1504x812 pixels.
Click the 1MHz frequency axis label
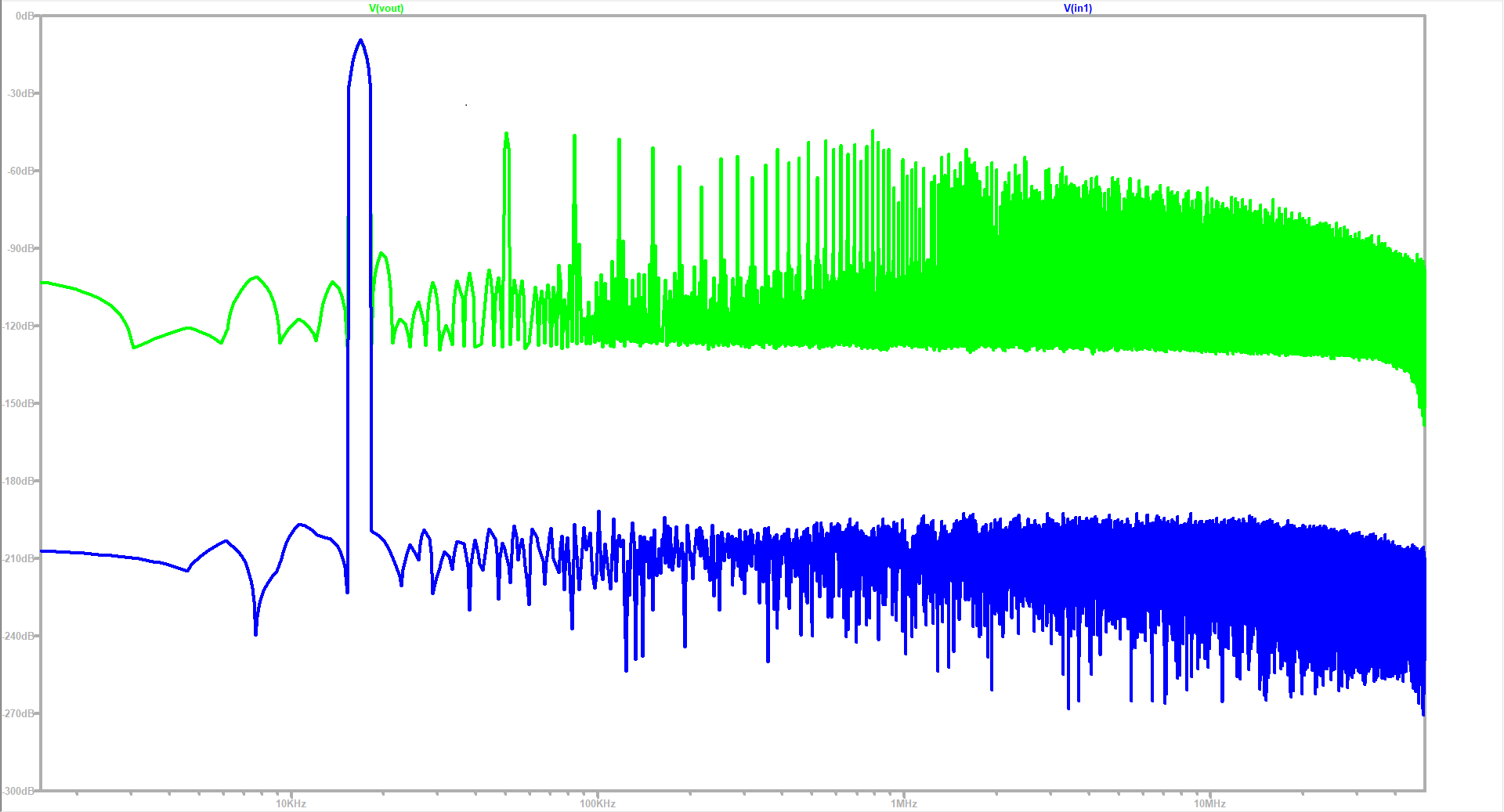pos(903,803)
